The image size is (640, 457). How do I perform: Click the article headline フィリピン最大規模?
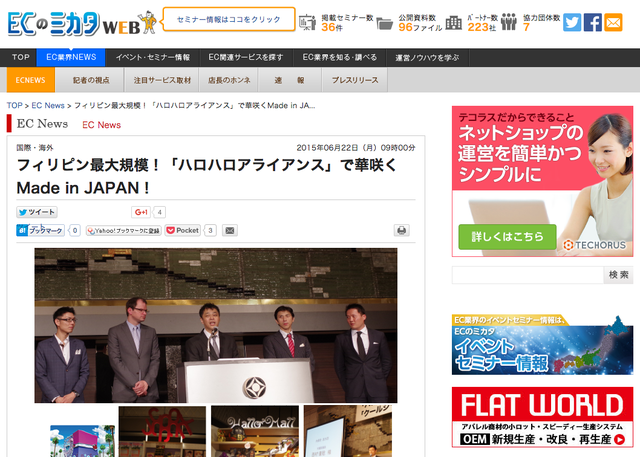pyautogui.click(x=207, y=176)
